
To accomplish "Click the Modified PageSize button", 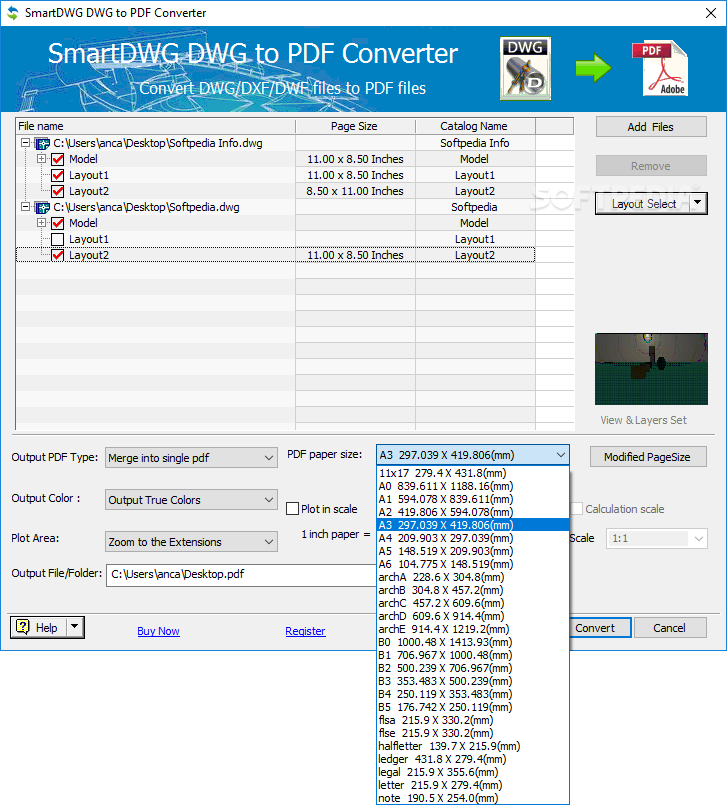I will (648, 457).
